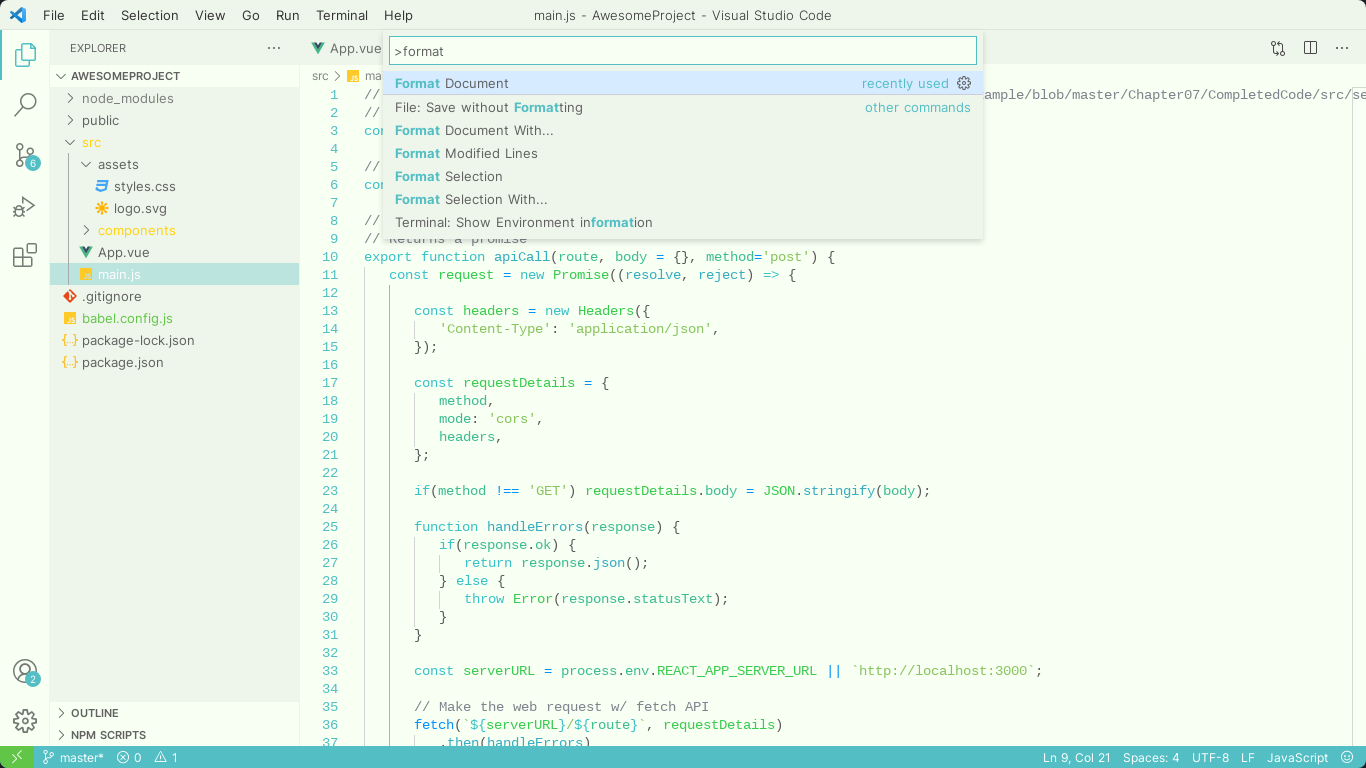The height and width of the screenshot is (768, 1366).
Task: Collapse the src folder
Action: pos(174,142)
